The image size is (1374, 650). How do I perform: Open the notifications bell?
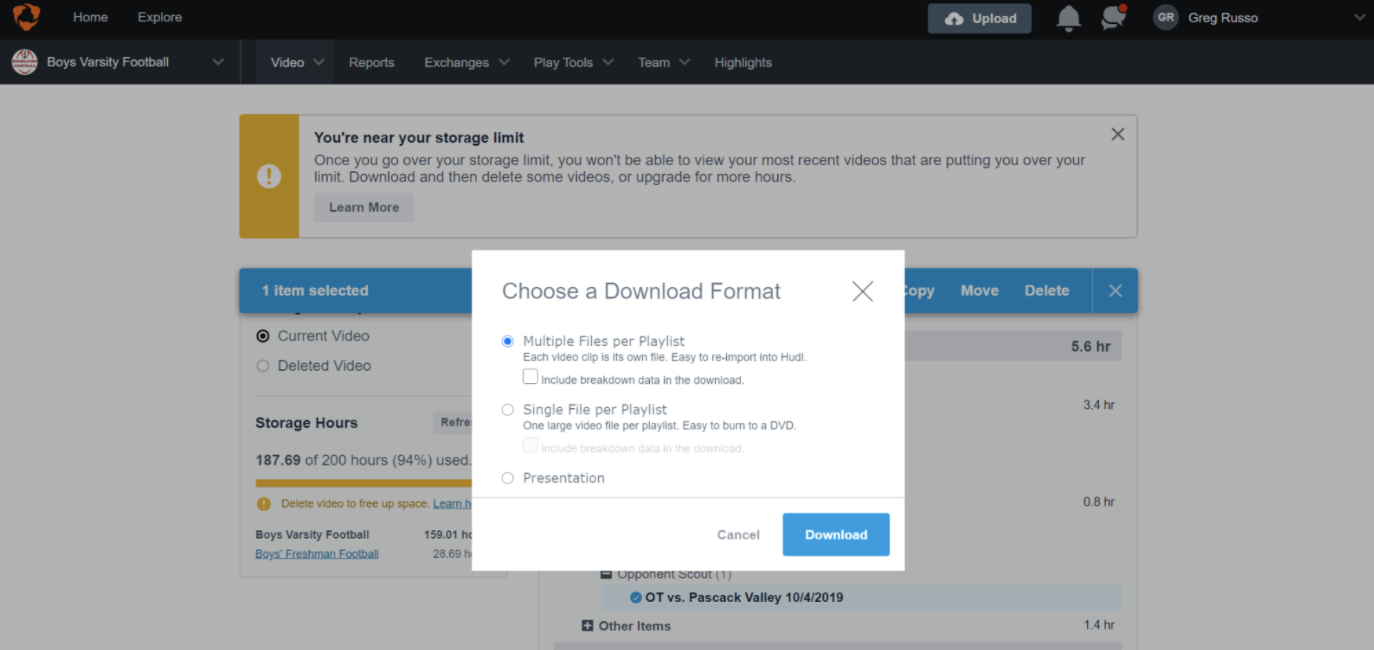[1069, 18]
